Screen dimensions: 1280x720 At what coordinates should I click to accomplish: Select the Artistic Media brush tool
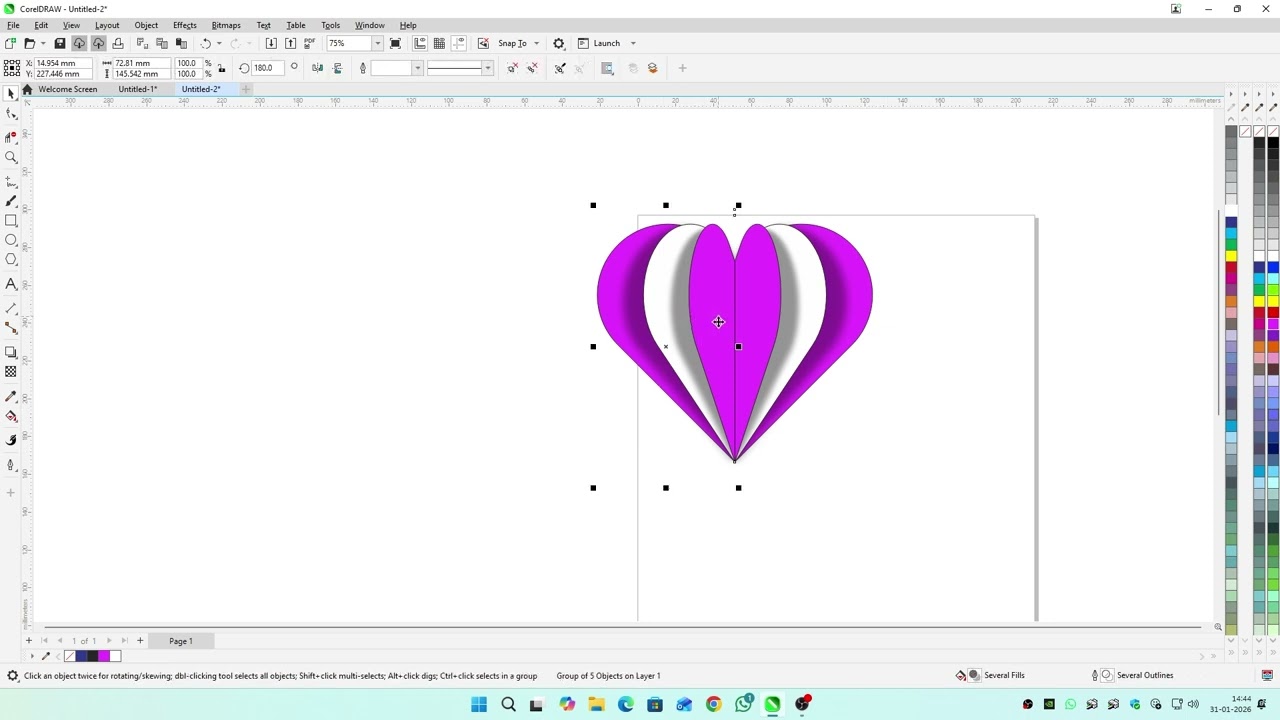[11, 201]
